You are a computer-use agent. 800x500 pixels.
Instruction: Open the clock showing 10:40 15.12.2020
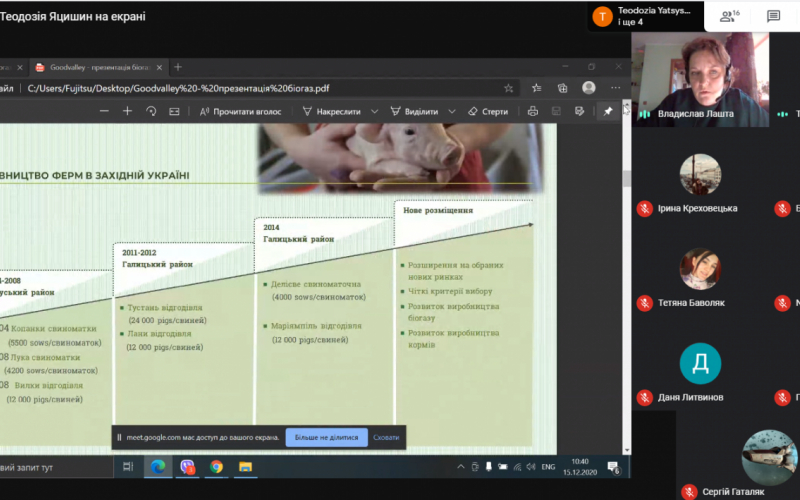580,467
